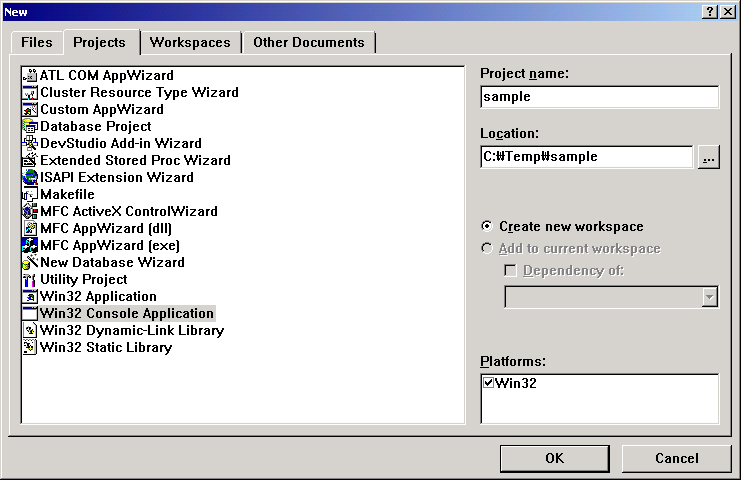Click the Location path input field

586,157
